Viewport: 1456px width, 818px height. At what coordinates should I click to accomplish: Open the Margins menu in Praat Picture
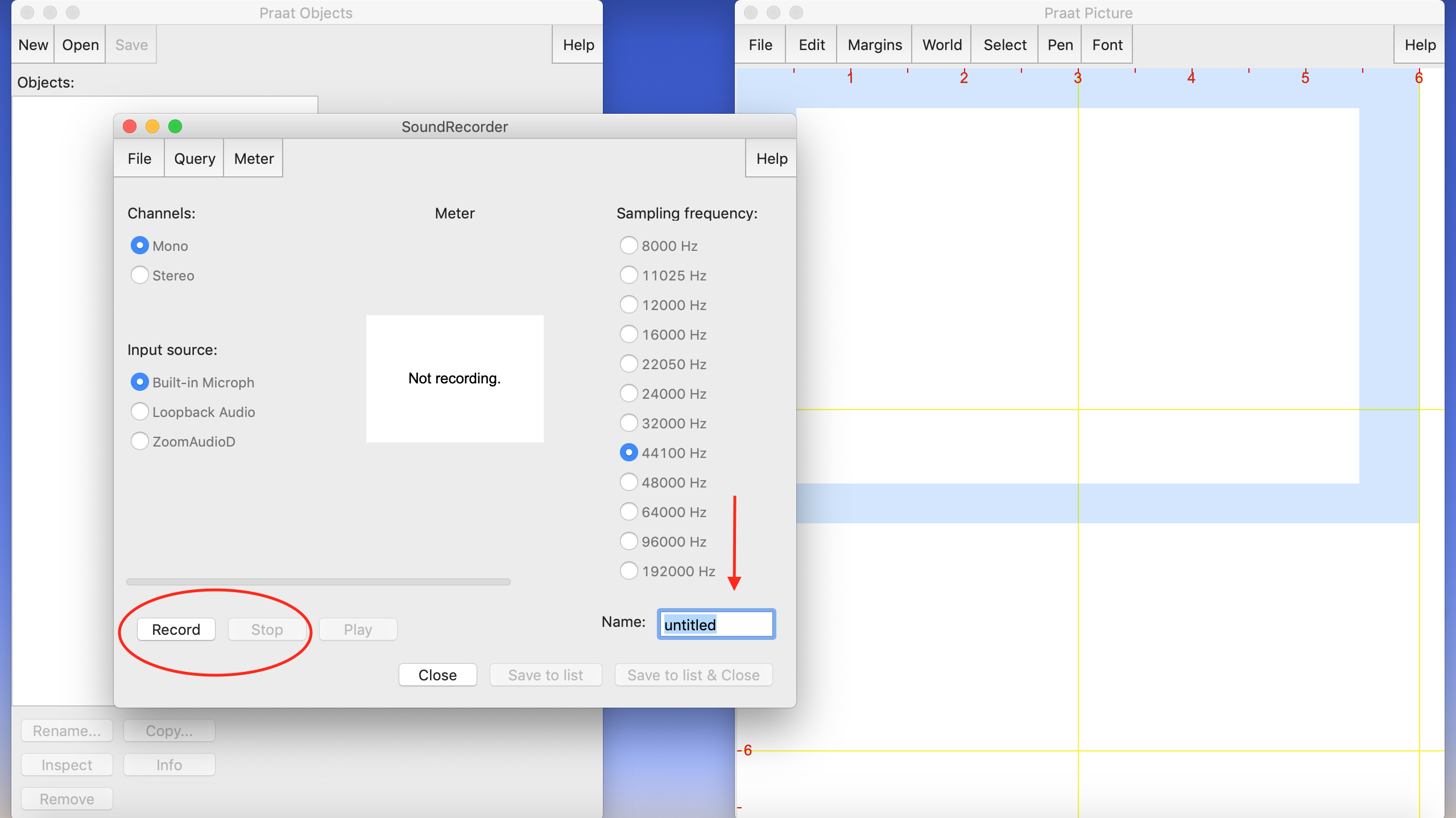coord(875,45)
